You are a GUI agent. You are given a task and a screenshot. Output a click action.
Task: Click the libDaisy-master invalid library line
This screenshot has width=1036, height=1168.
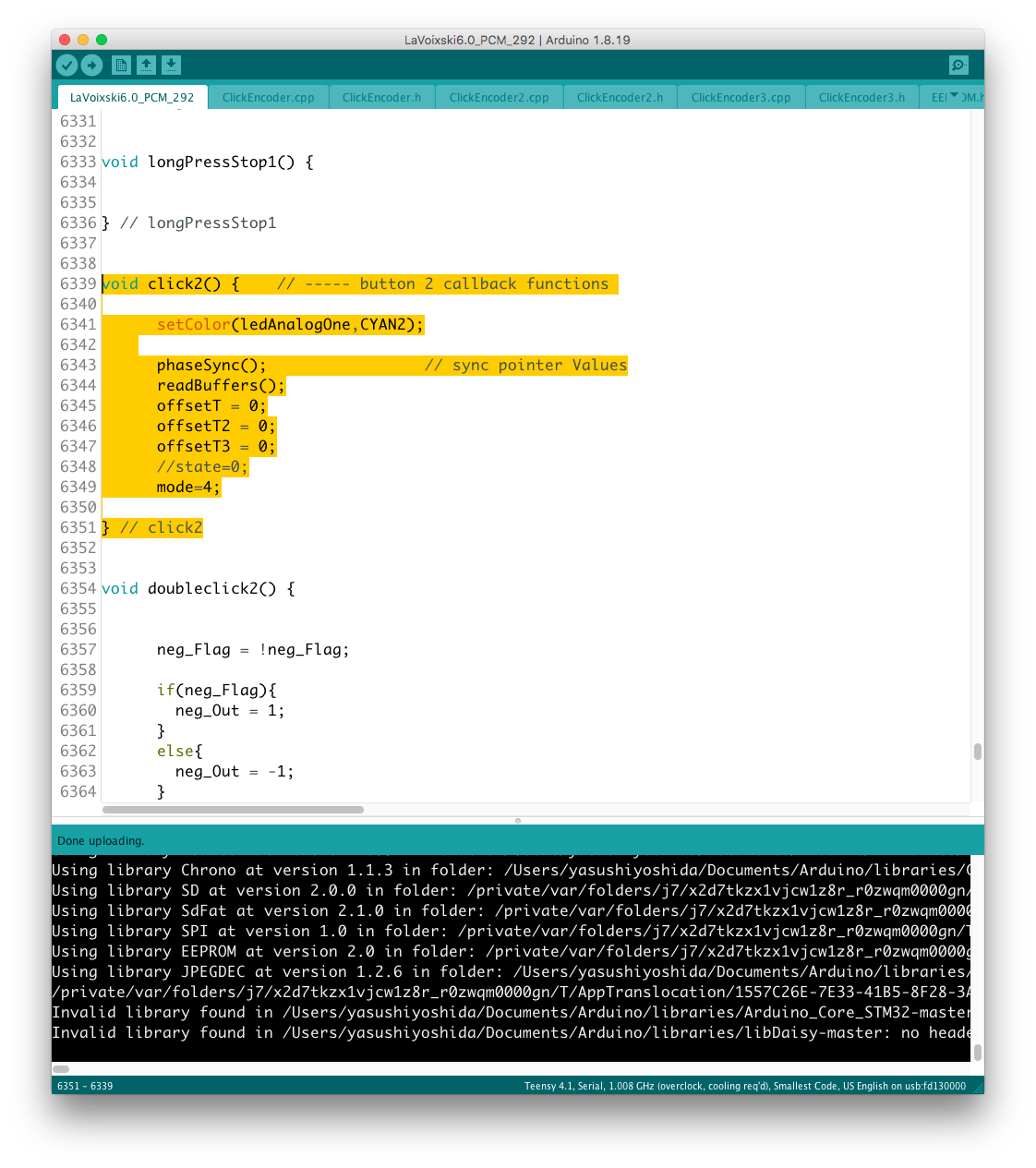511,1032
